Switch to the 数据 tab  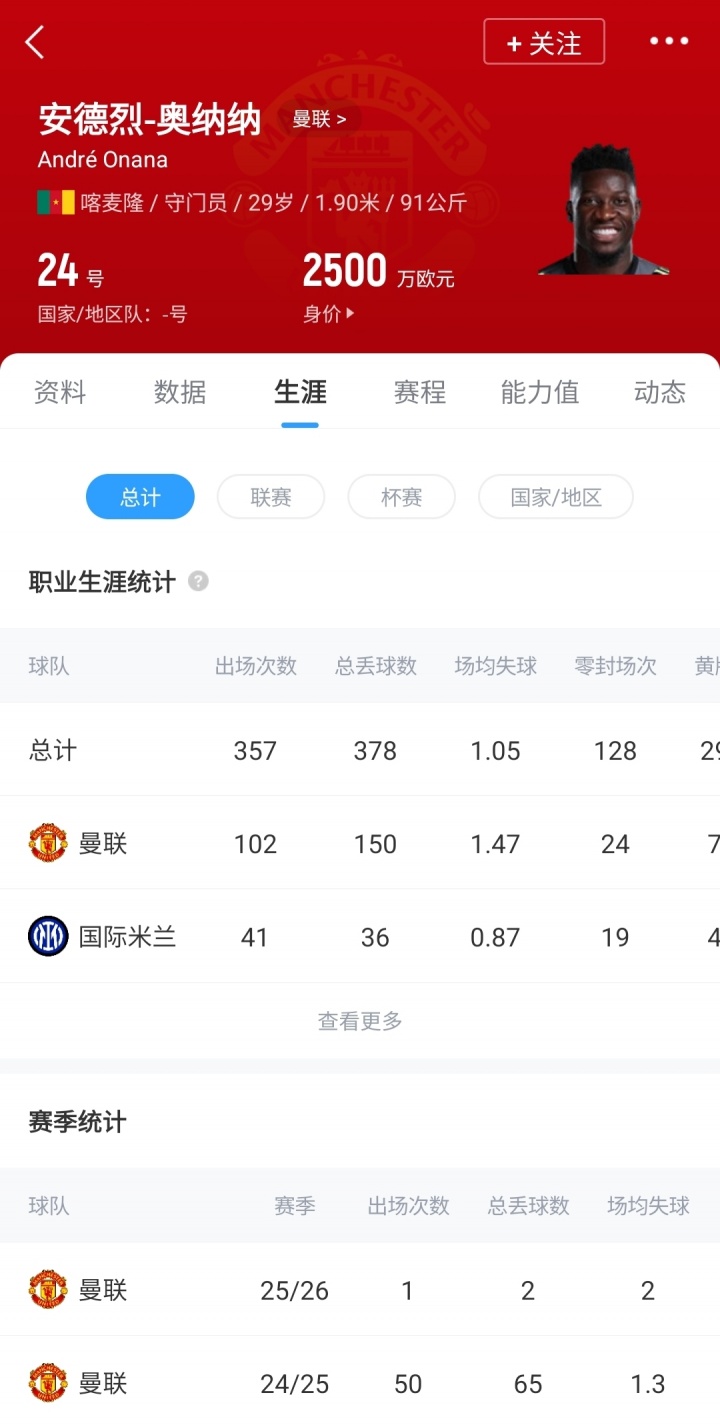click(x=180, y=392)
